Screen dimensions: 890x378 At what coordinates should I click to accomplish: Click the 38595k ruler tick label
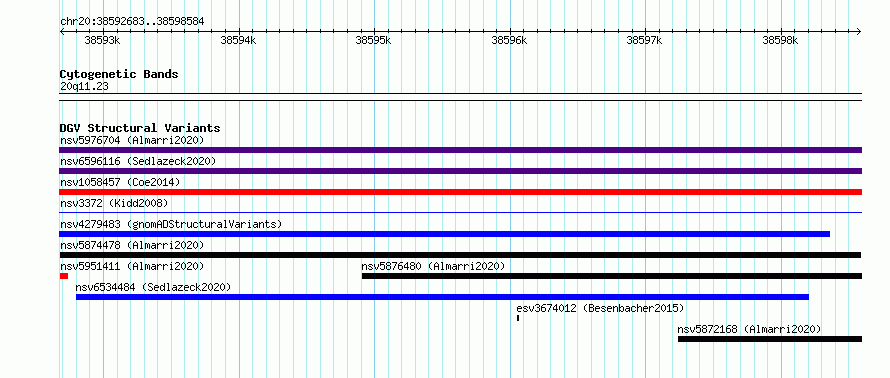373,40
